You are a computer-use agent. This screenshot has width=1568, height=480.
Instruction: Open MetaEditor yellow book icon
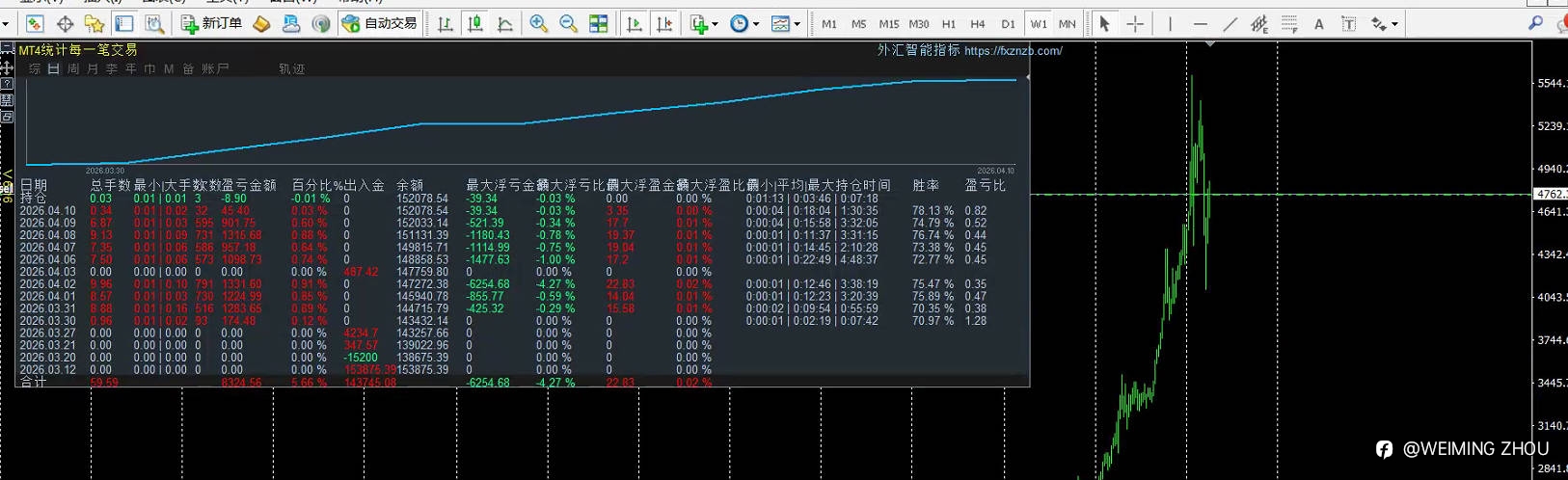tap(261, 24)
